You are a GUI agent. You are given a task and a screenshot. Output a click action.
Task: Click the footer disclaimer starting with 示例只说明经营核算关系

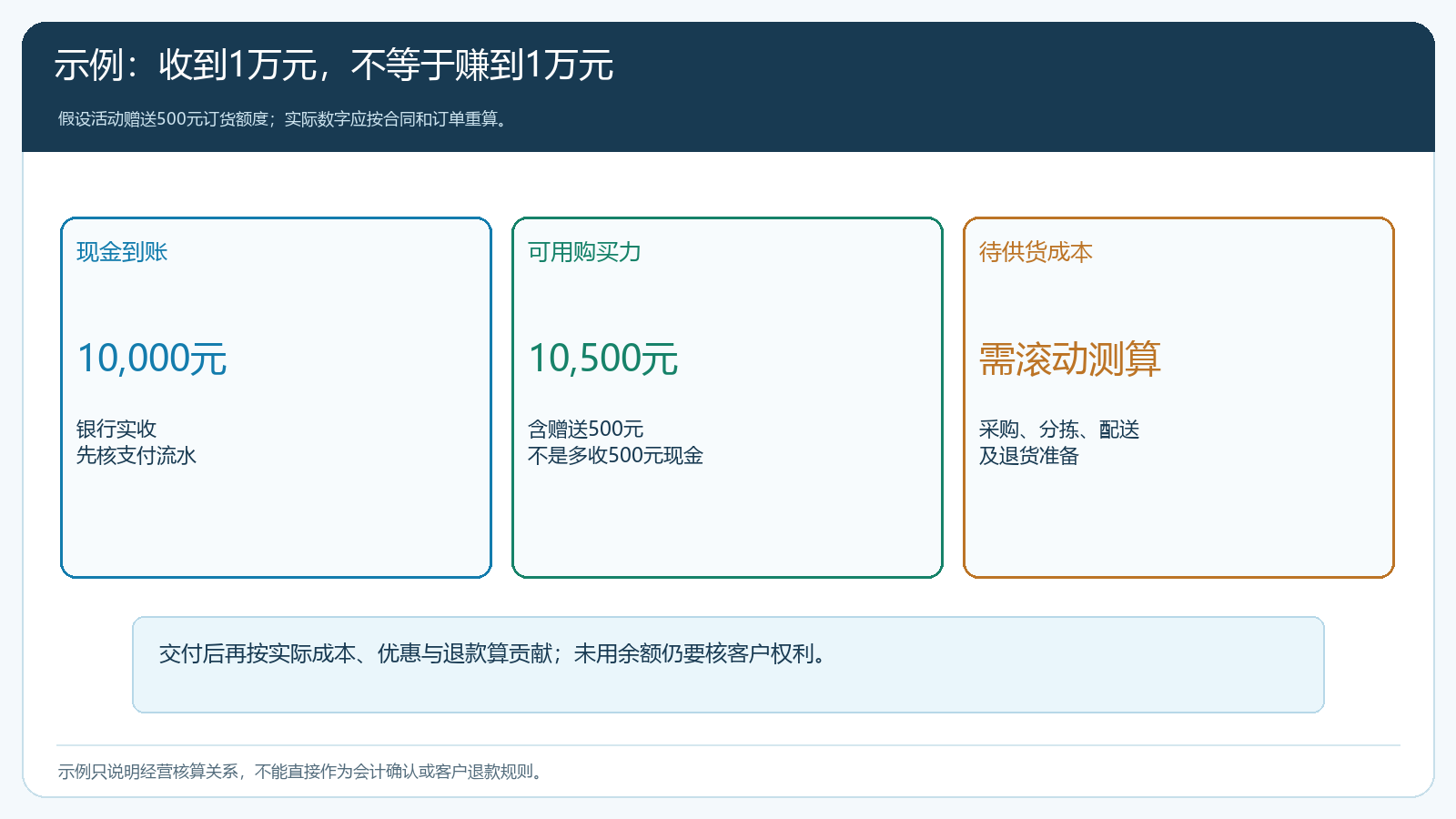click(x=302, y=772)
